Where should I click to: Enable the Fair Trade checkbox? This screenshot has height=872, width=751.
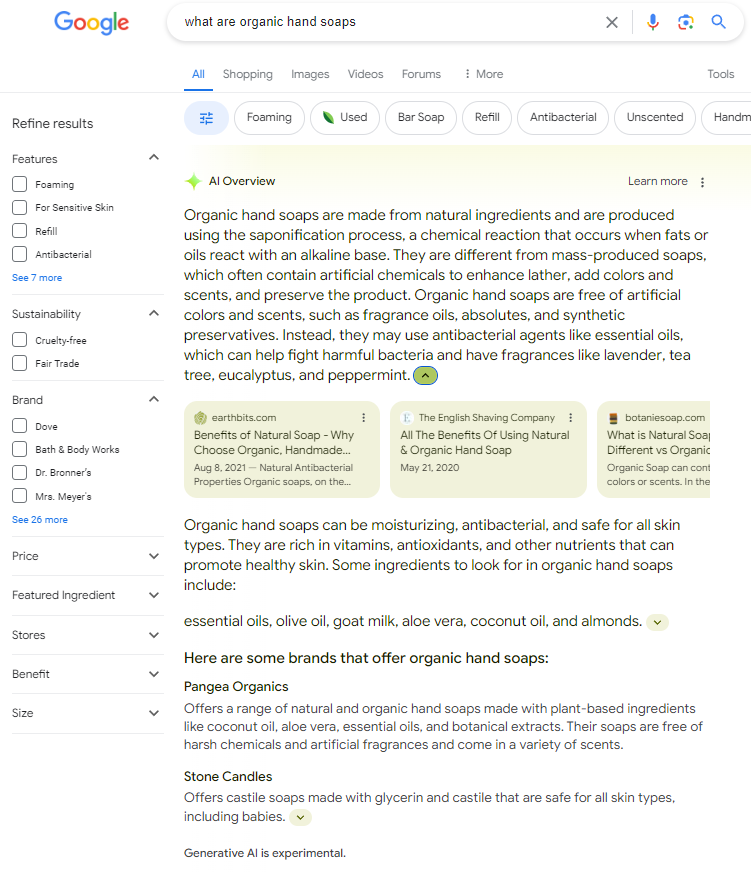[x=19, y=363]
